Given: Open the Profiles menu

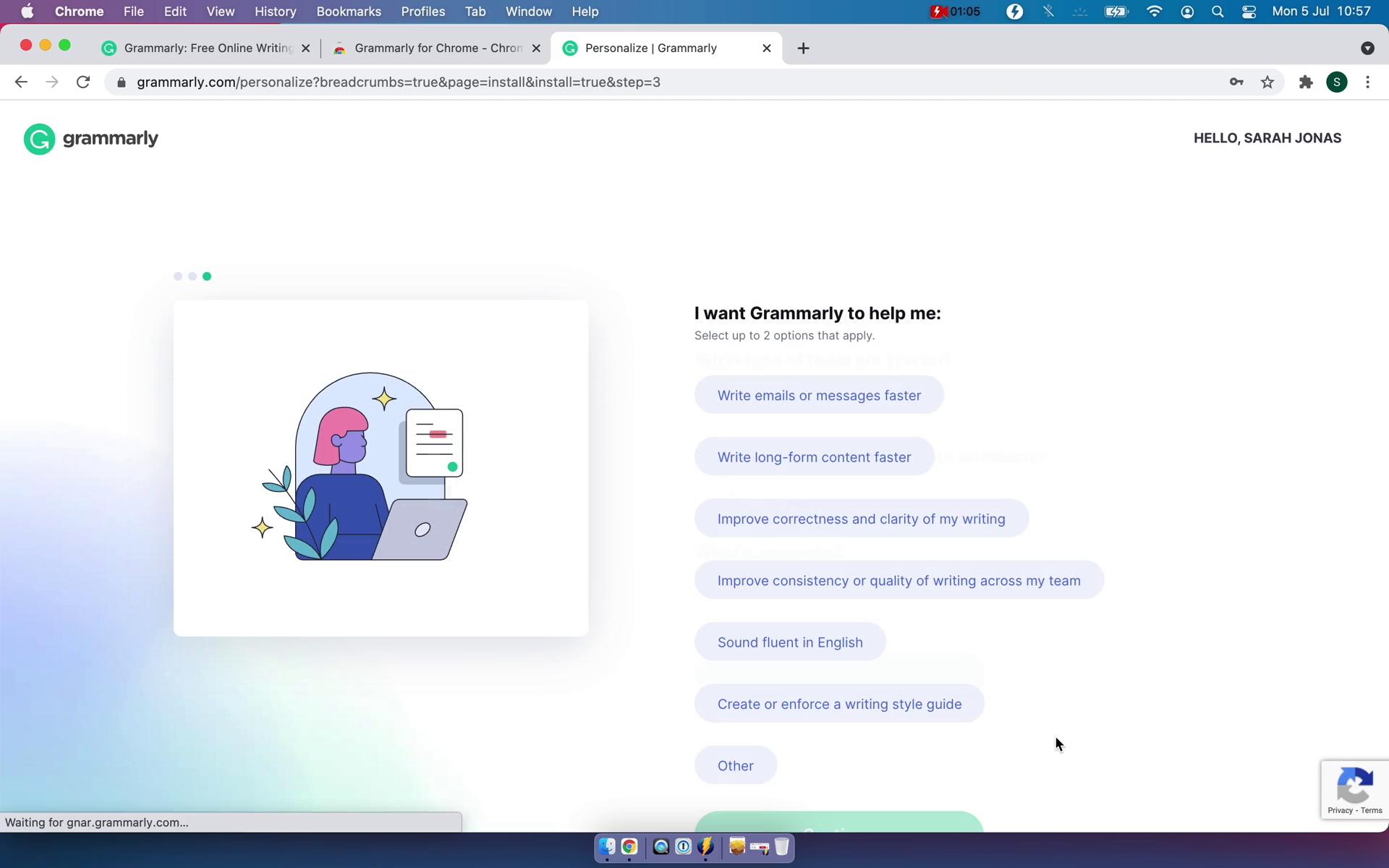Looking at the screenshot, I should coord(423,12).
